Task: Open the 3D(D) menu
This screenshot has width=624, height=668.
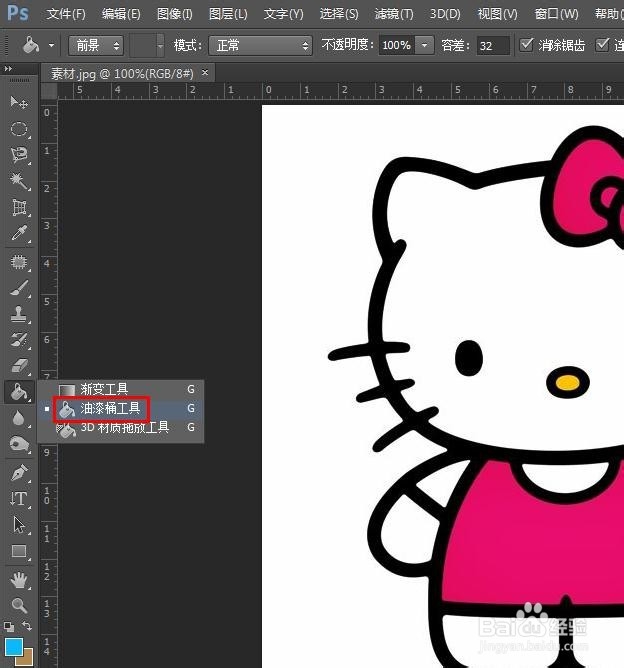Action: click(445, 14)
